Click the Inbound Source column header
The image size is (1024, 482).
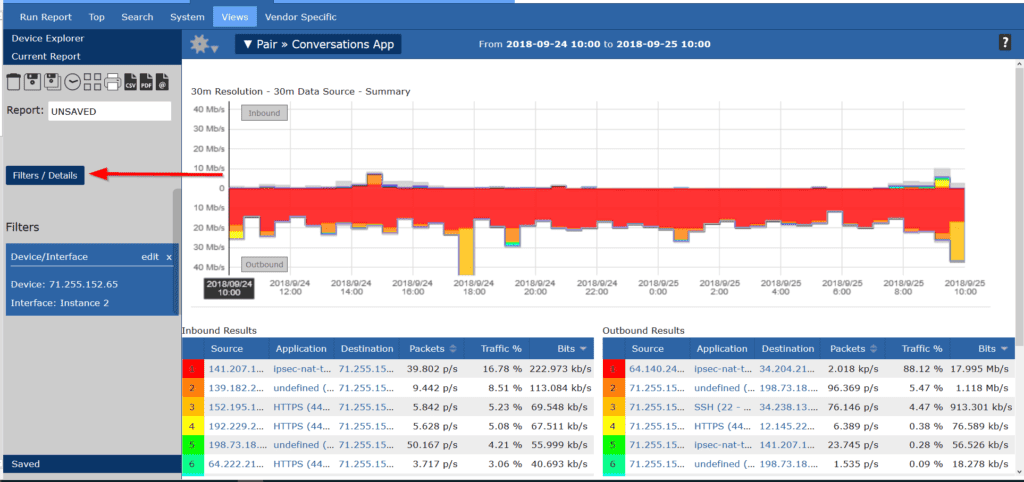point(227,349)
